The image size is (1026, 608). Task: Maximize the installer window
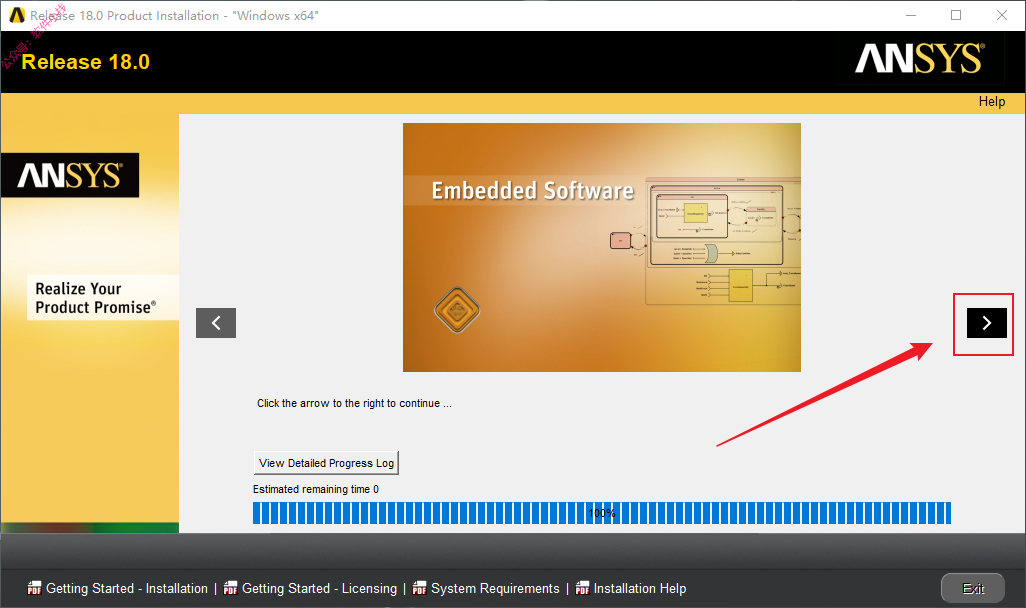pos(956,15)
